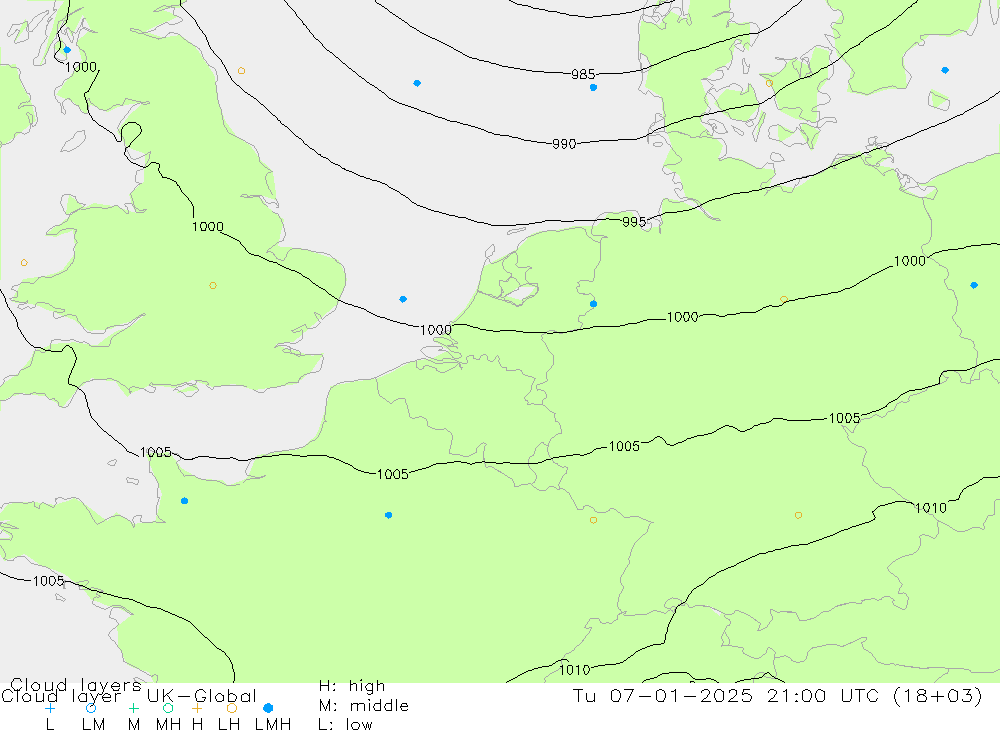Click the blue plus L legend symbol
Image resolution: width=1000 pixels, height=733 pixels.
(x=50, y=708)
